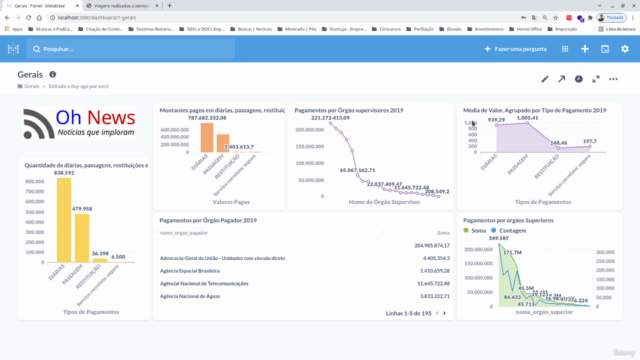The width and height of the screenshot is (640, 360).
Task: Bookmark this page with star icon
Action: (556, 18)
